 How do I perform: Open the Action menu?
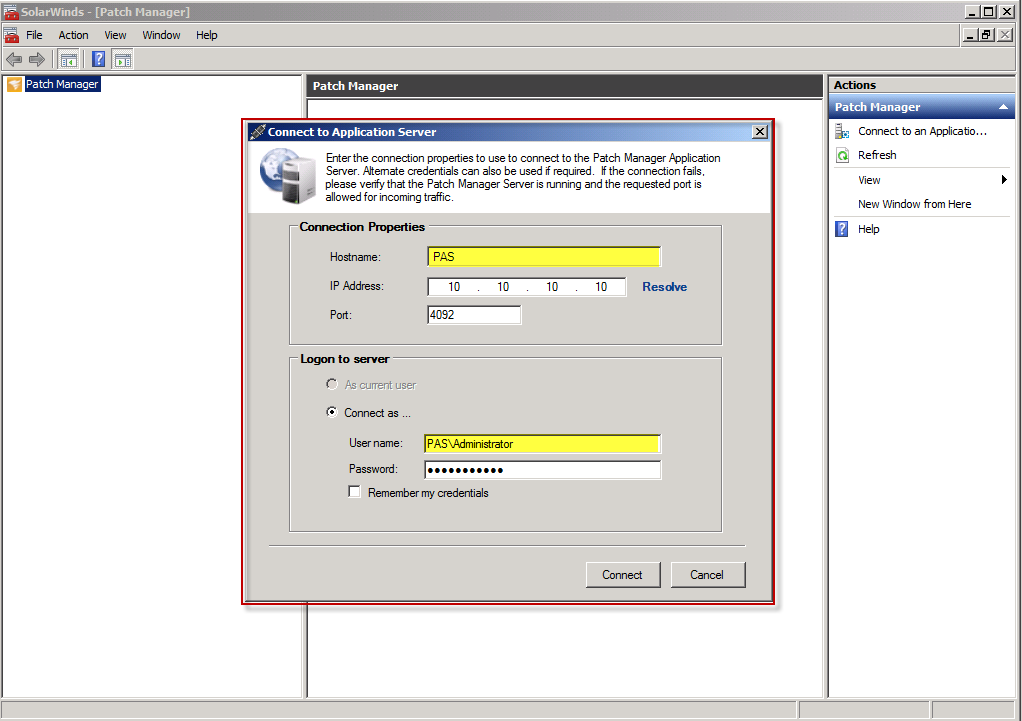coord(73,35)
